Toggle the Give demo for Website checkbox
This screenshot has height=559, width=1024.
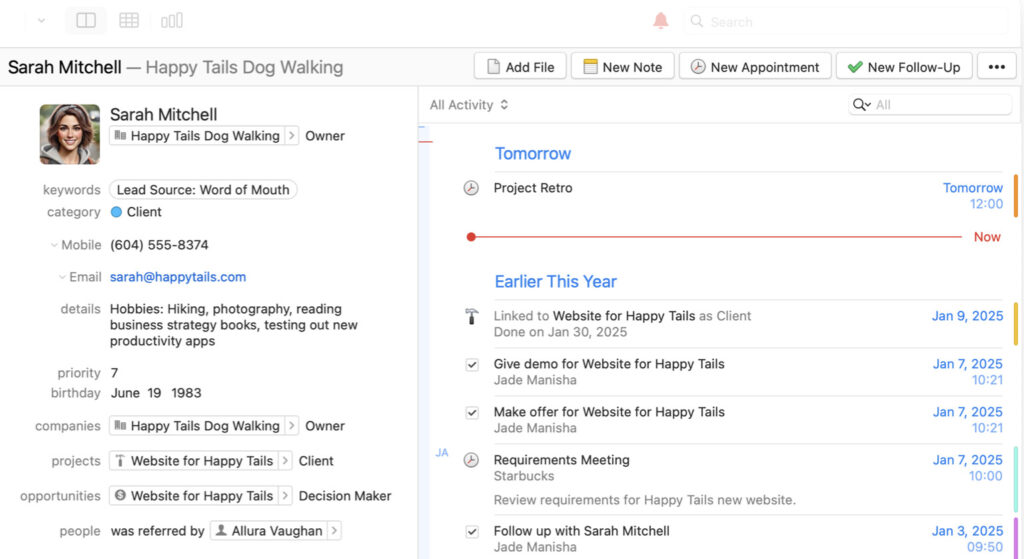[x=472, y=365]
